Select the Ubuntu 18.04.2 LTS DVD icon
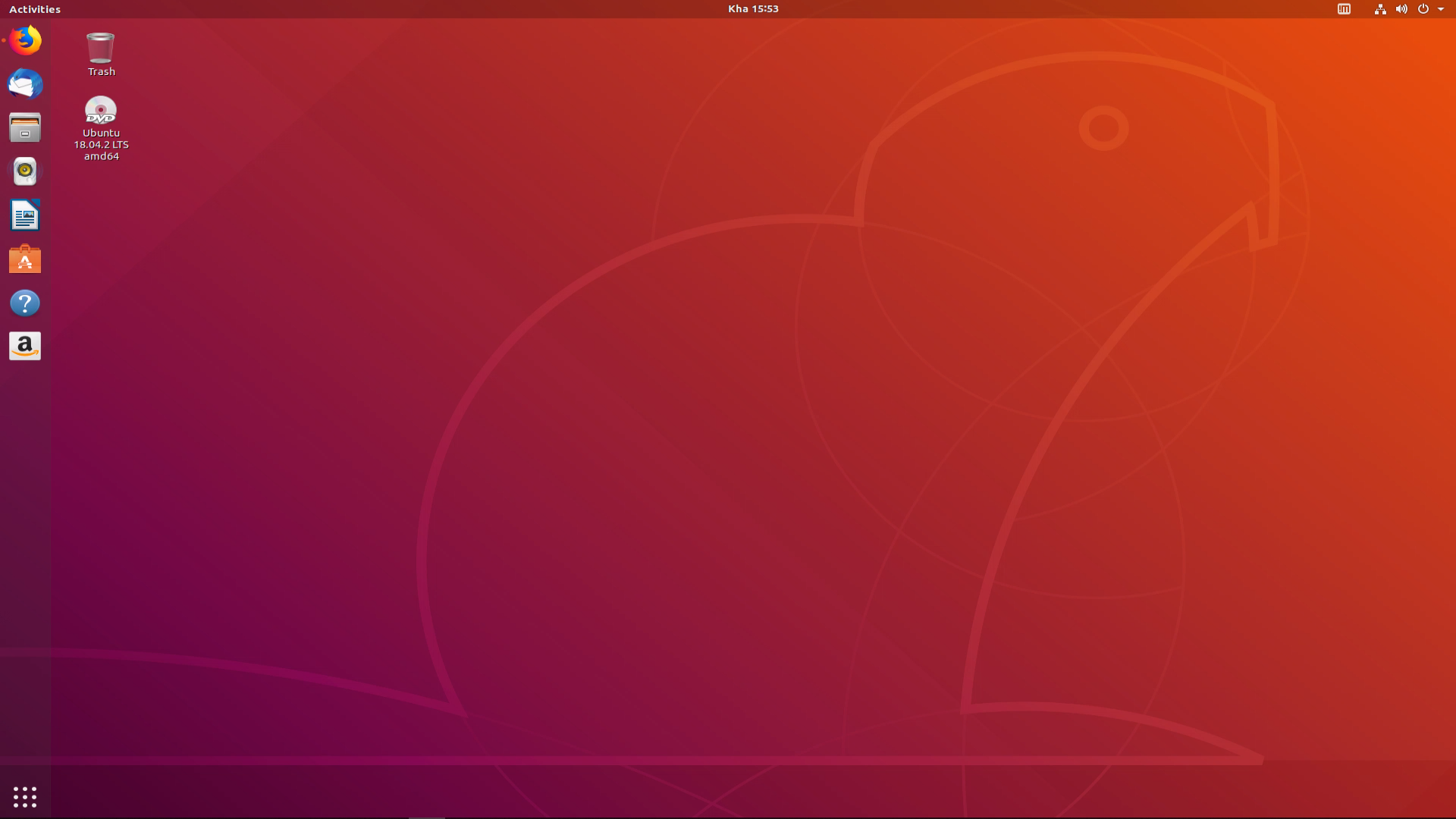The image size is (1456, 819). [x=101, y=110]
